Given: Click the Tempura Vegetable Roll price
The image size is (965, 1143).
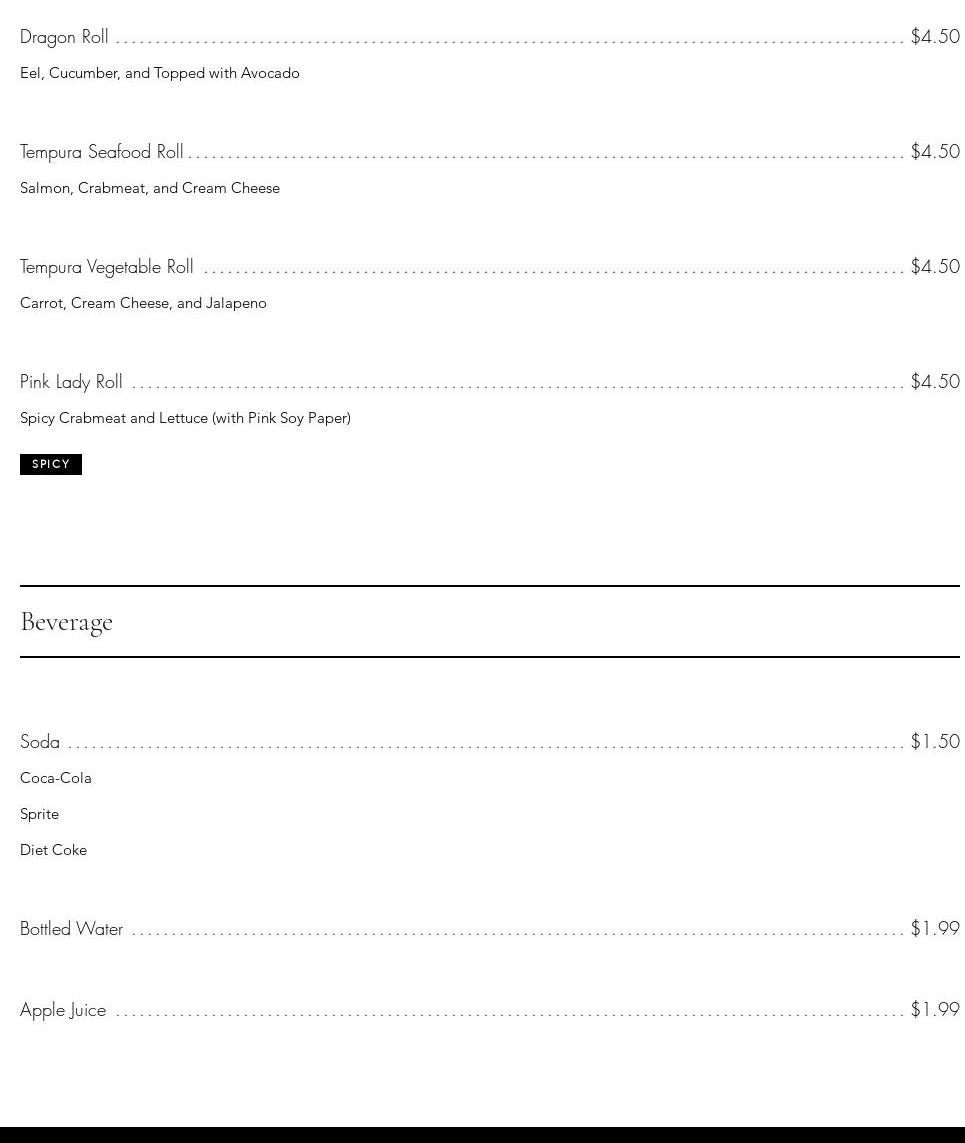Looking at the screenshot, I should pos(935,267).
